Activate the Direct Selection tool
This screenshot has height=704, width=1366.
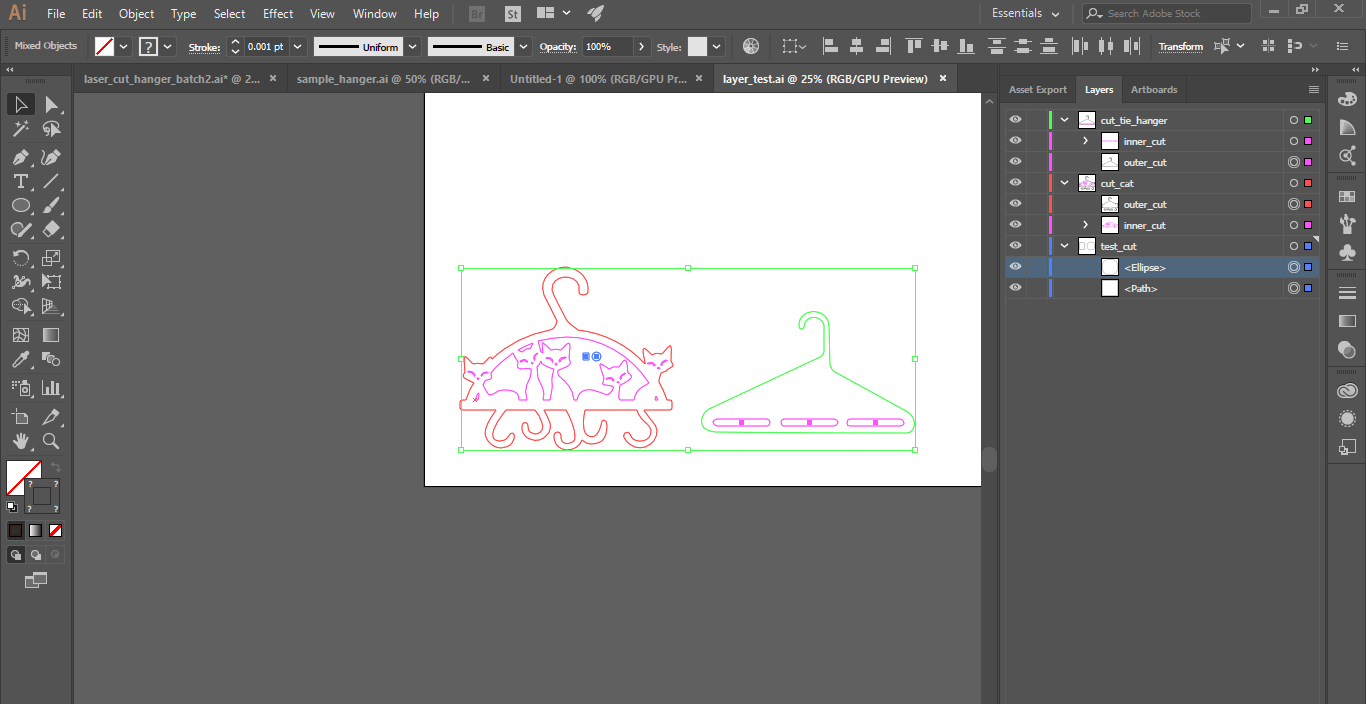[x=51, y=105]
